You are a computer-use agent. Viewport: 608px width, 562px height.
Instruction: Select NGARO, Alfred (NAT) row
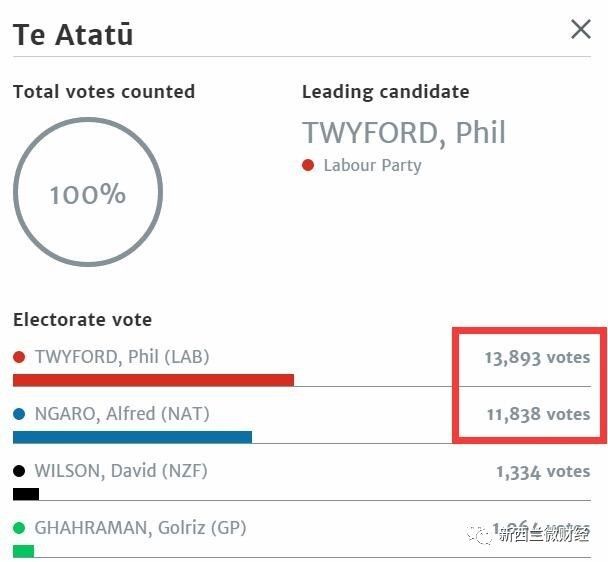click(x=122, y=414)
